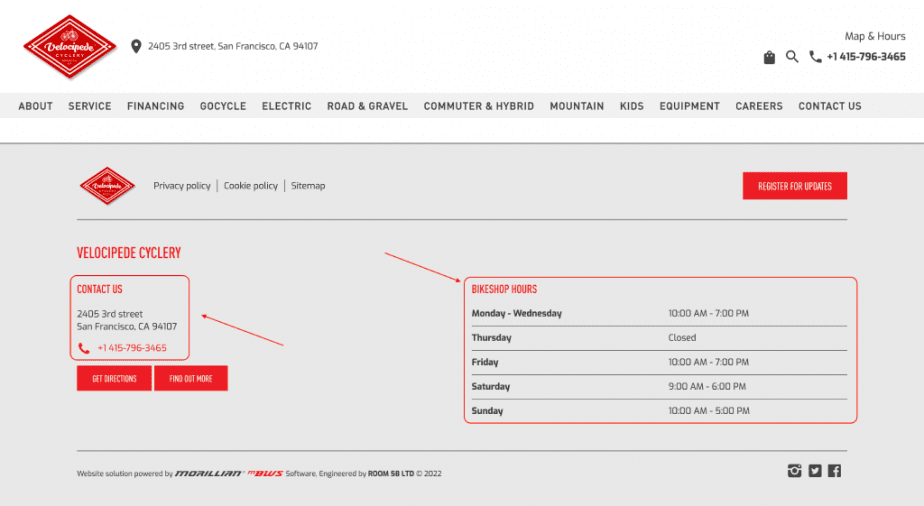924x506 pixels.
Task: Open the search magnifier icon
Action: (x=792, y=57)
